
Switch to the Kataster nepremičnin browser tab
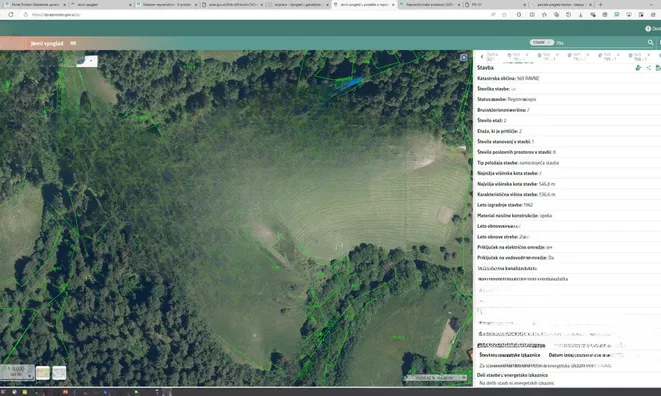[167, 5]
